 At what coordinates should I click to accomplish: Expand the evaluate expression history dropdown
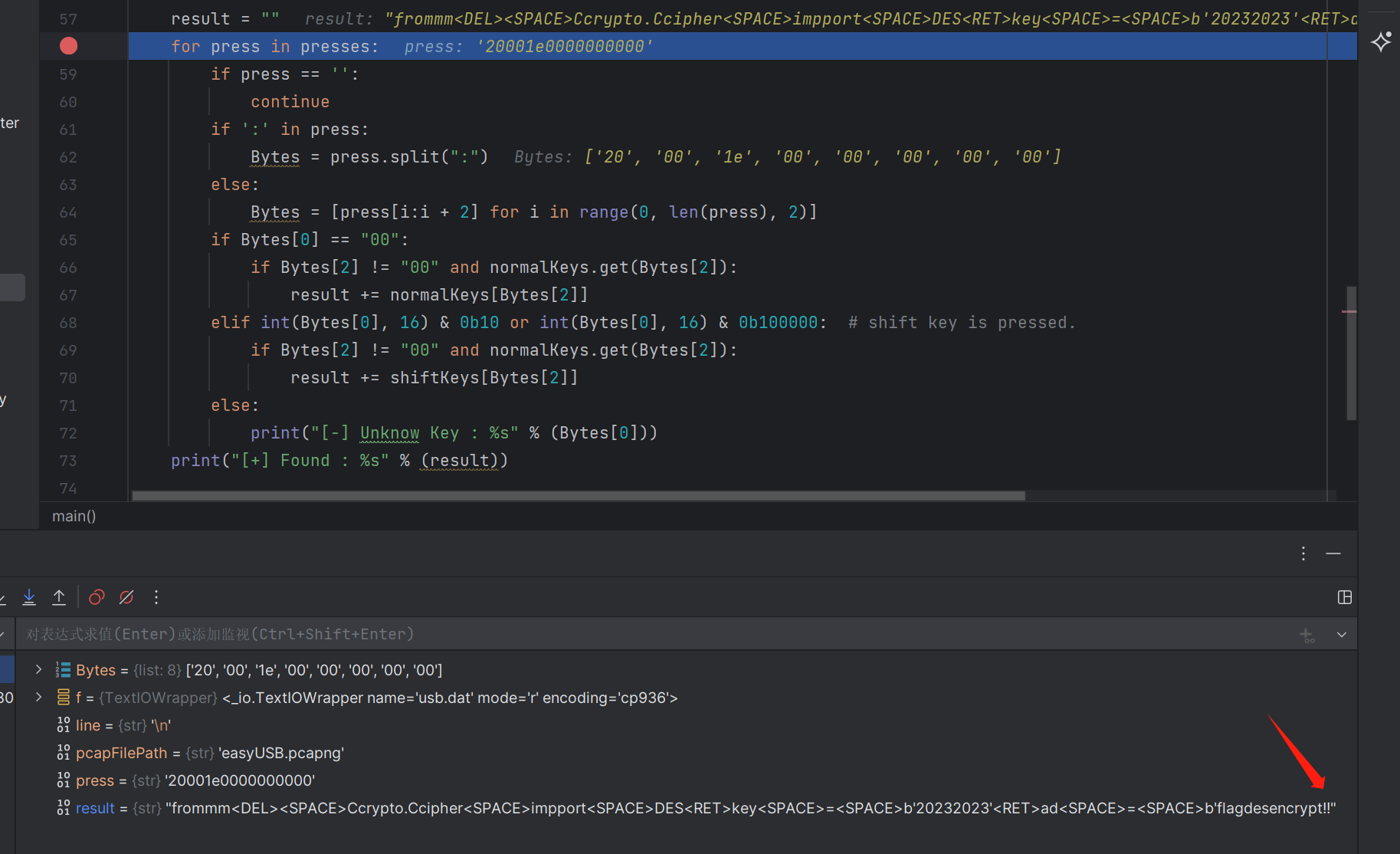click(1342, 635)
